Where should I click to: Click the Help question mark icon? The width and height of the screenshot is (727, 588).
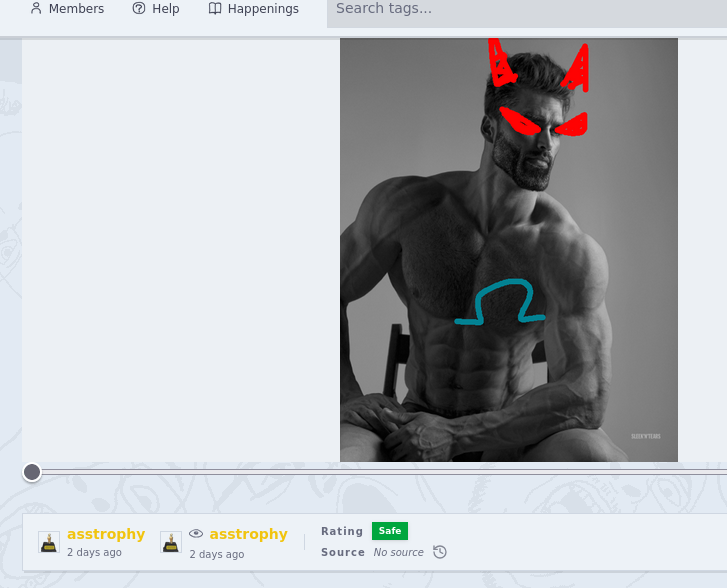pyautogui.click(x=139, y=8)
